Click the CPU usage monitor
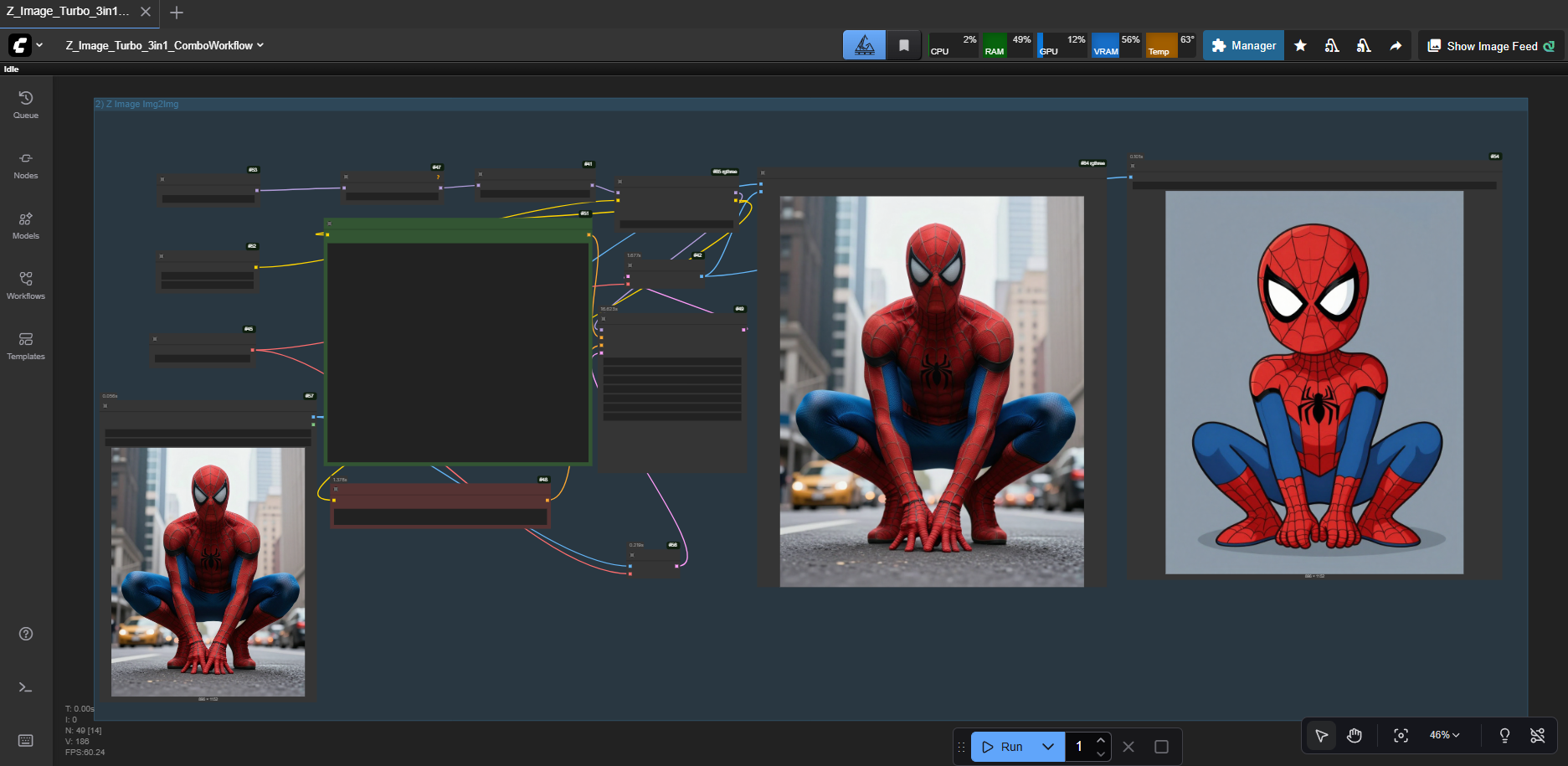The height and width of the screenshot is (766, 1568). point(954,45)
